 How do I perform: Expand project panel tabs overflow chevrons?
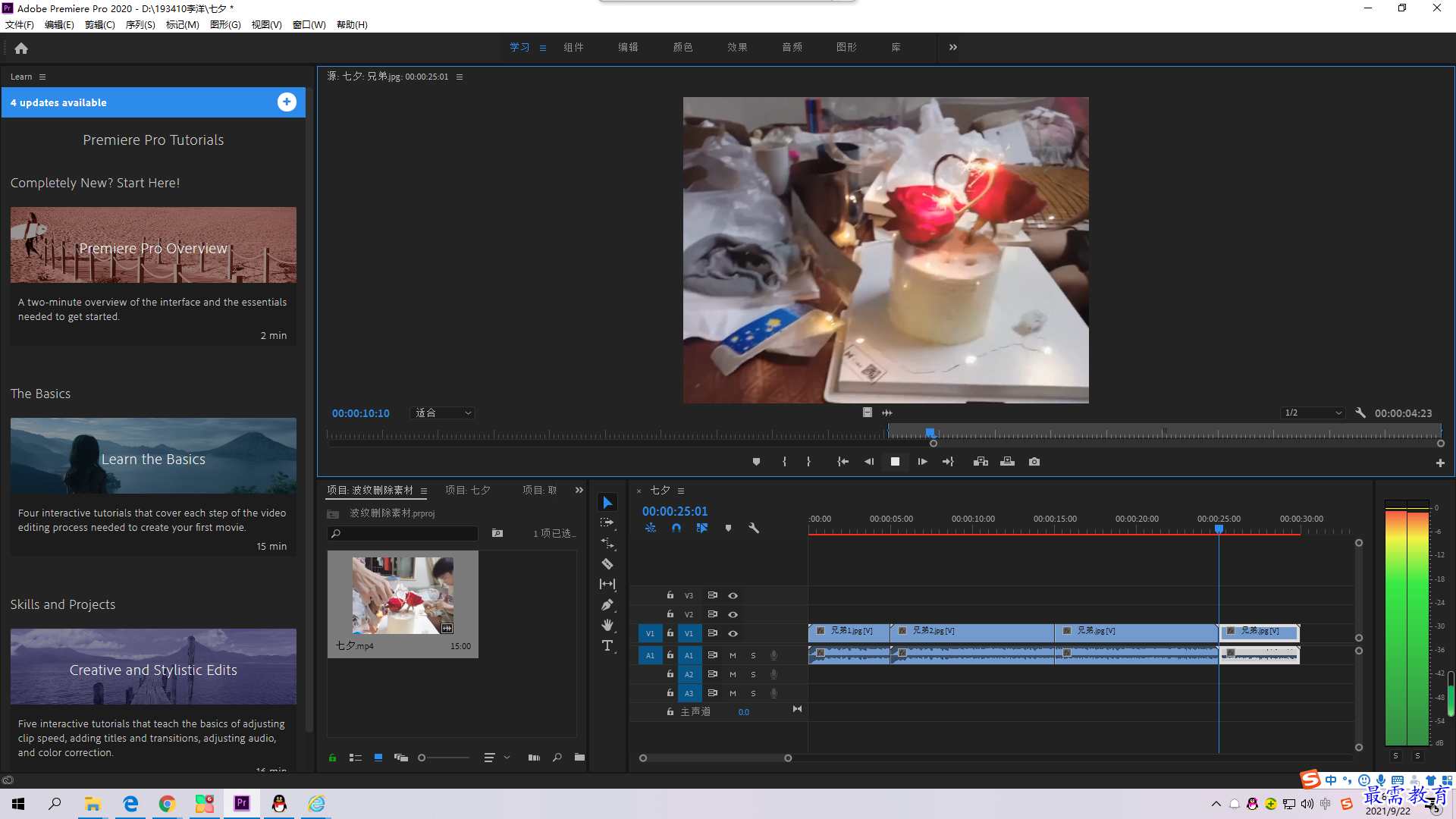coord(579,490)
